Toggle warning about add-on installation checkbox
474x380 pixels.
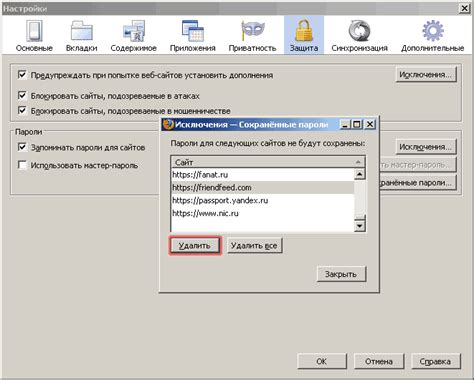tap(22, 75)
